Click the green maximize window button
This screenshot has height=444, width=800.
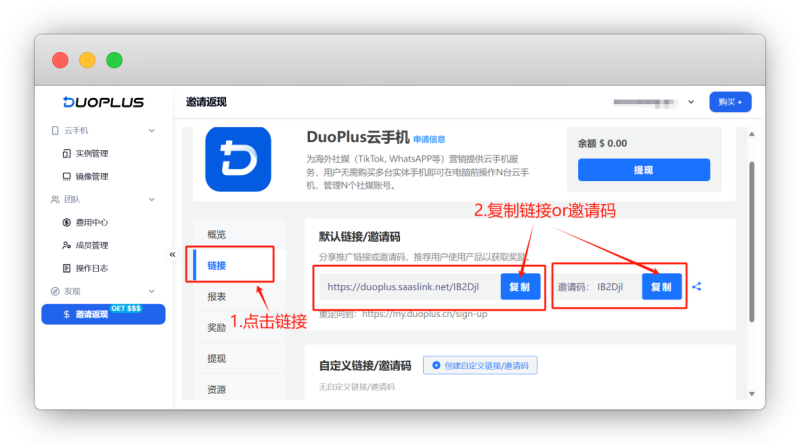(x=114, y=60)
